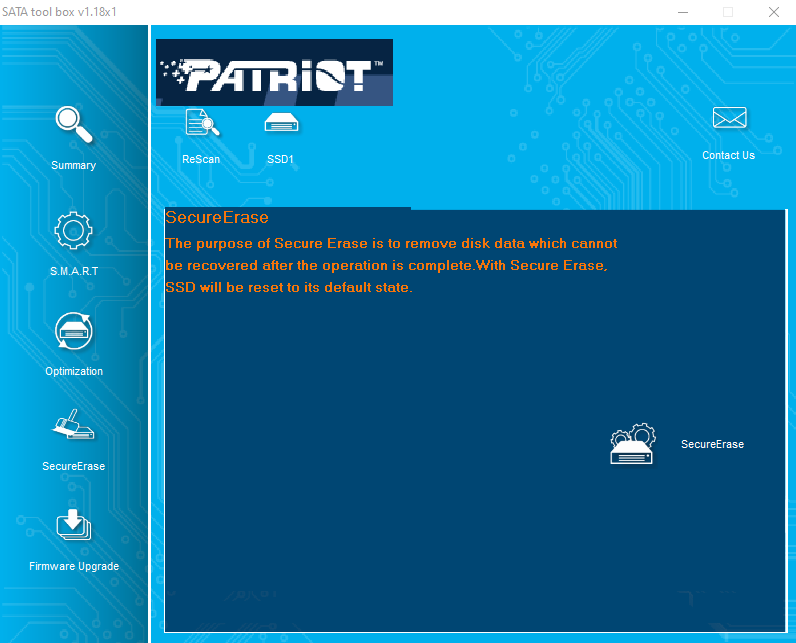Open Contact Us envelope icon
The width and height of the screenshot is (796, 643).
729,118
